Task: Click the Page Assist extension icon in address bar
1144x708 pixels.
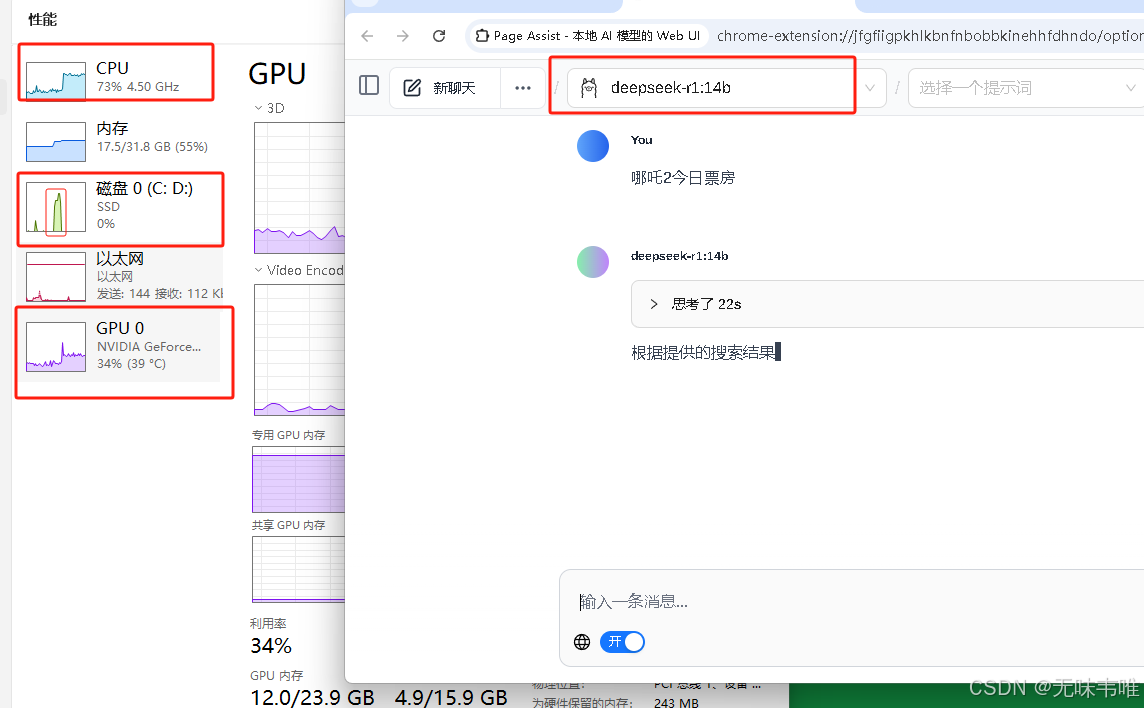Action: 482,36
